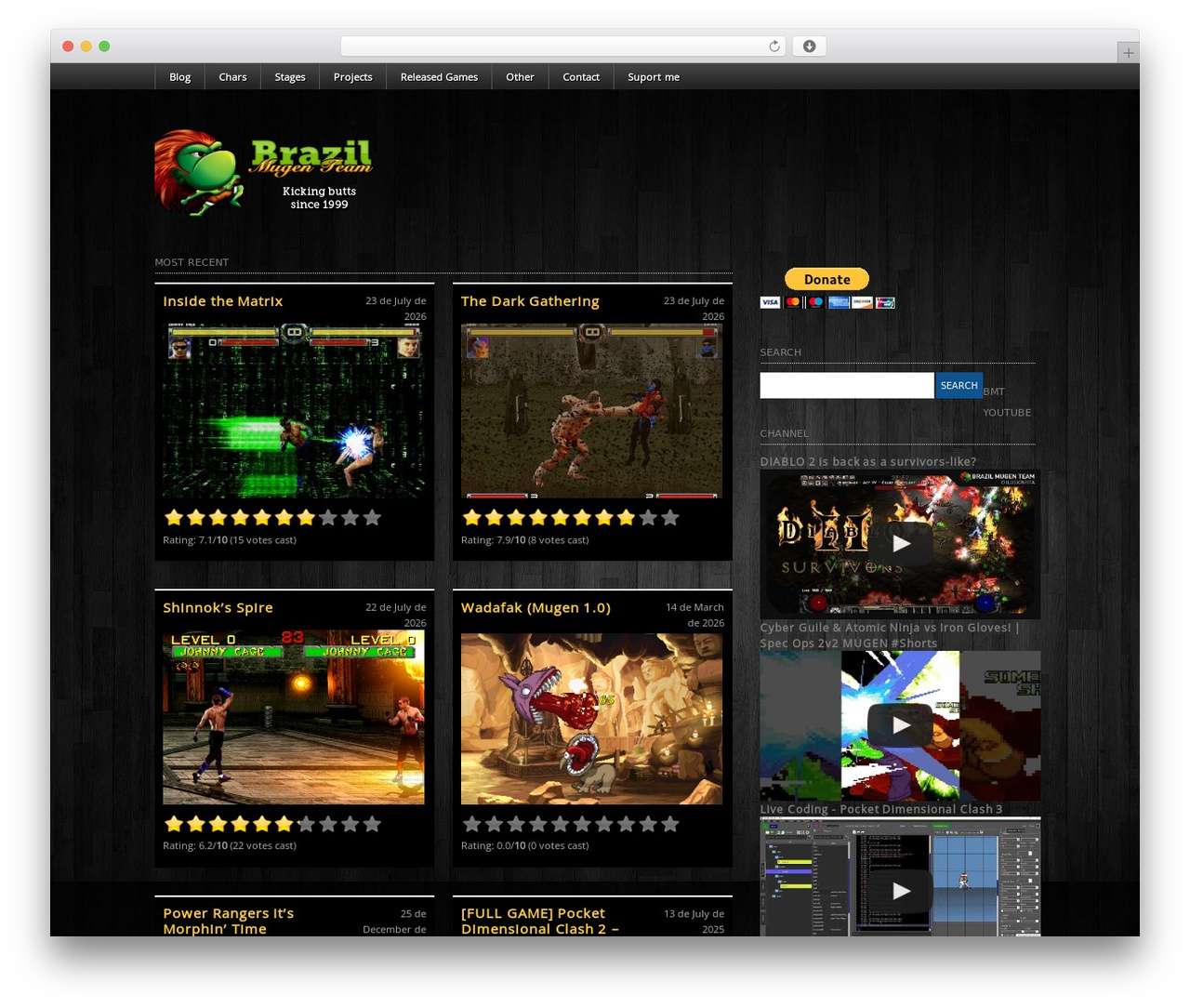Open the Inside the Matrix post title
This screenshot has height=1008, width=1190.
click(x=223, y=301)
